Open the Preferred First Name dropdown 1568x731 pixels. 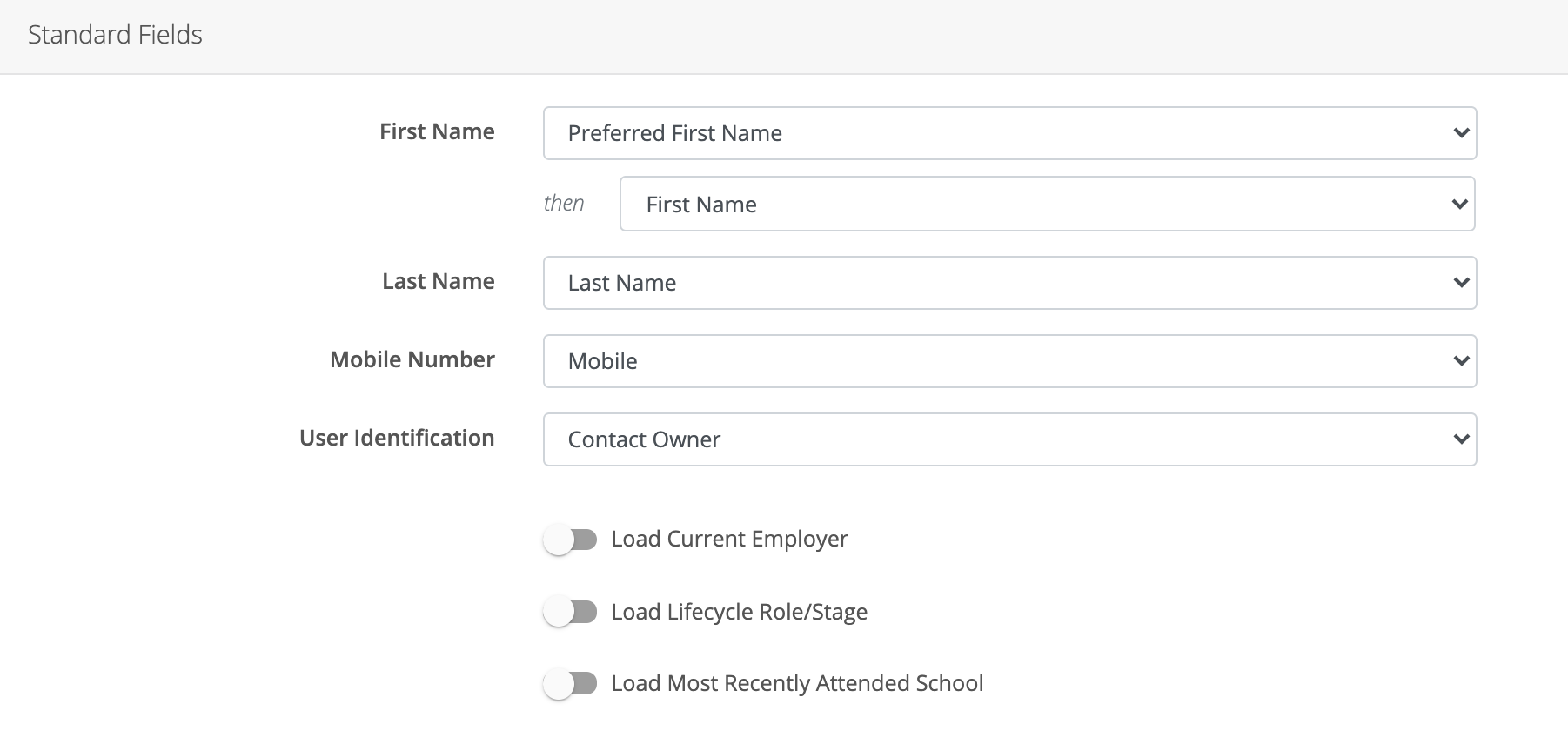(x=1009, y=133)
